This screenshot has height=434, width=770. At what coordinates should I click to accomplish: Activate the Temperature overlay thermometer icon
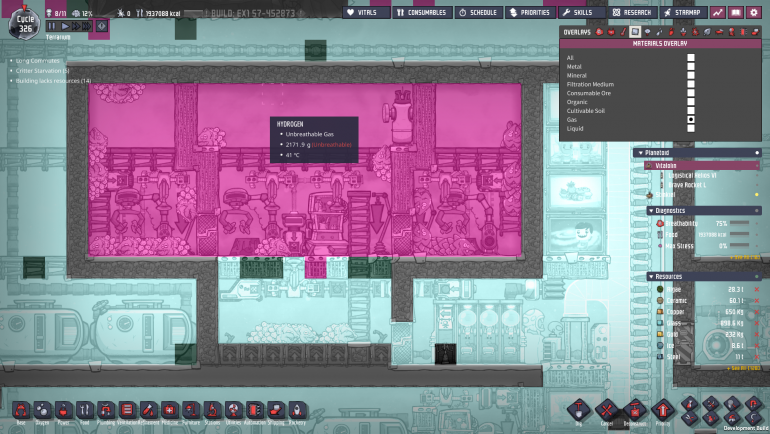tap(623, 32)
